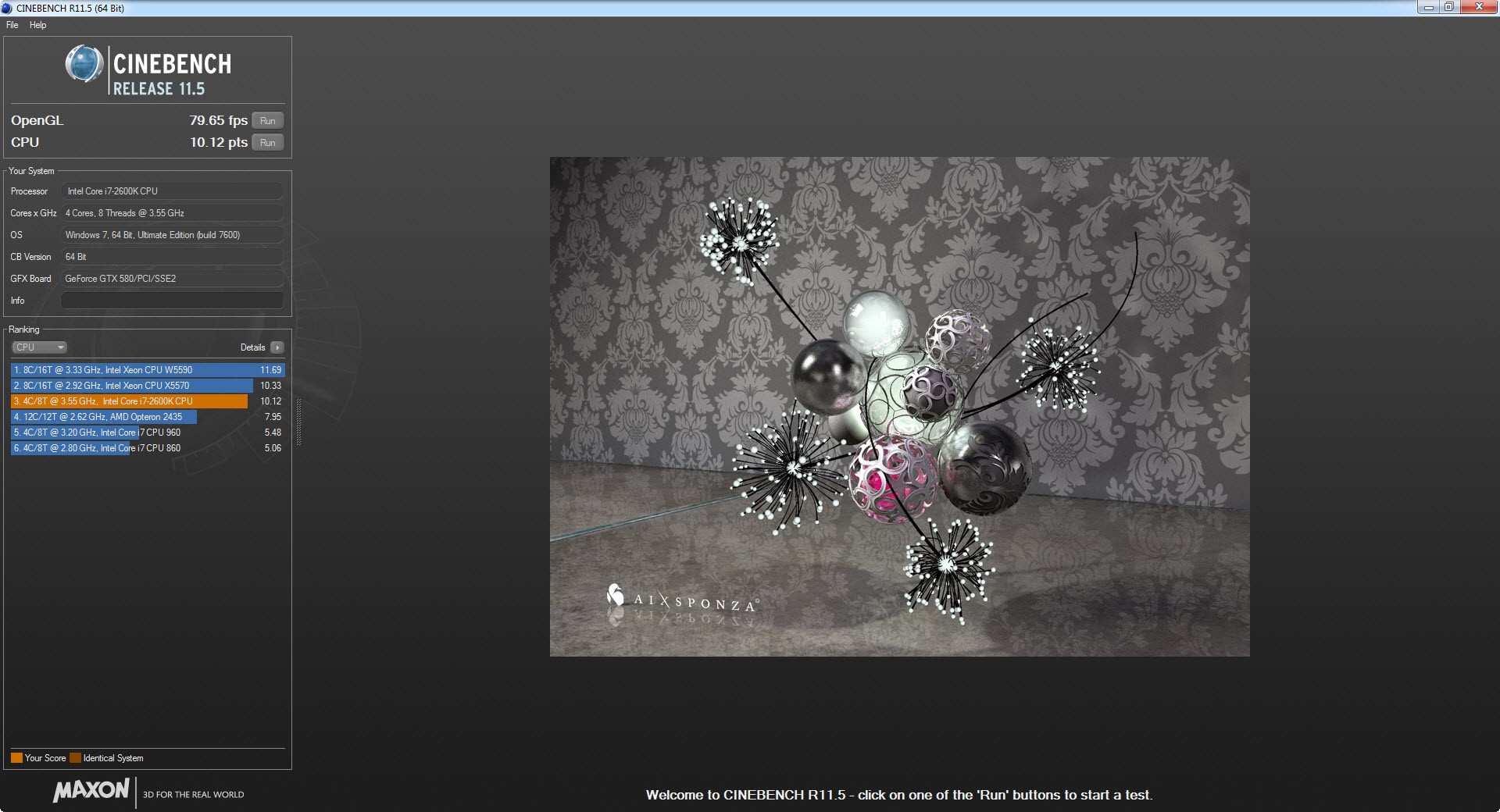This screenshot has width=1500, height=812.
Task: Click the rendered spheres preview image
Action: point(899,407)
